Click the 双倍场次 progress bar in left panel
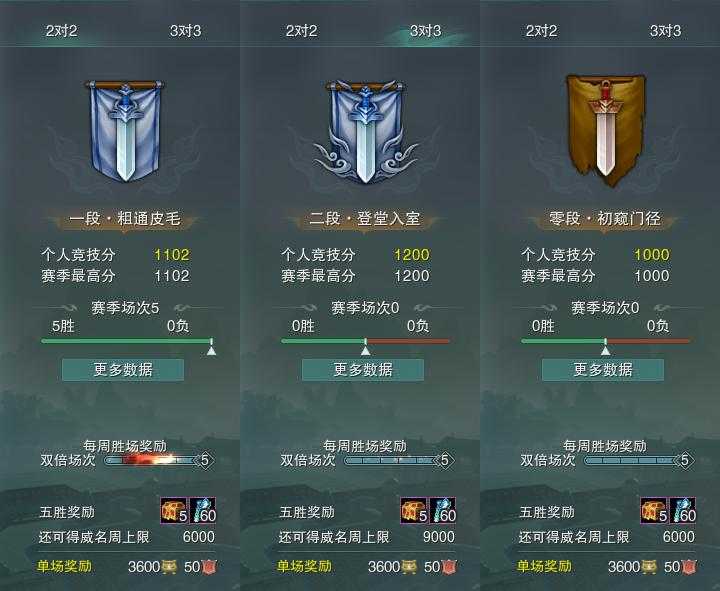 pyautogui.click(x=159, y=460)
